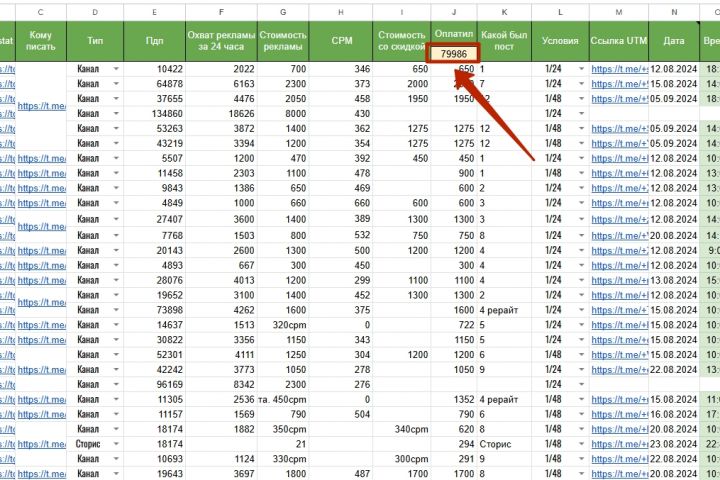This screenshot has width=720, height=480.
Task: Click the Какой был пост header cell
Action: (x=504, y=41)
